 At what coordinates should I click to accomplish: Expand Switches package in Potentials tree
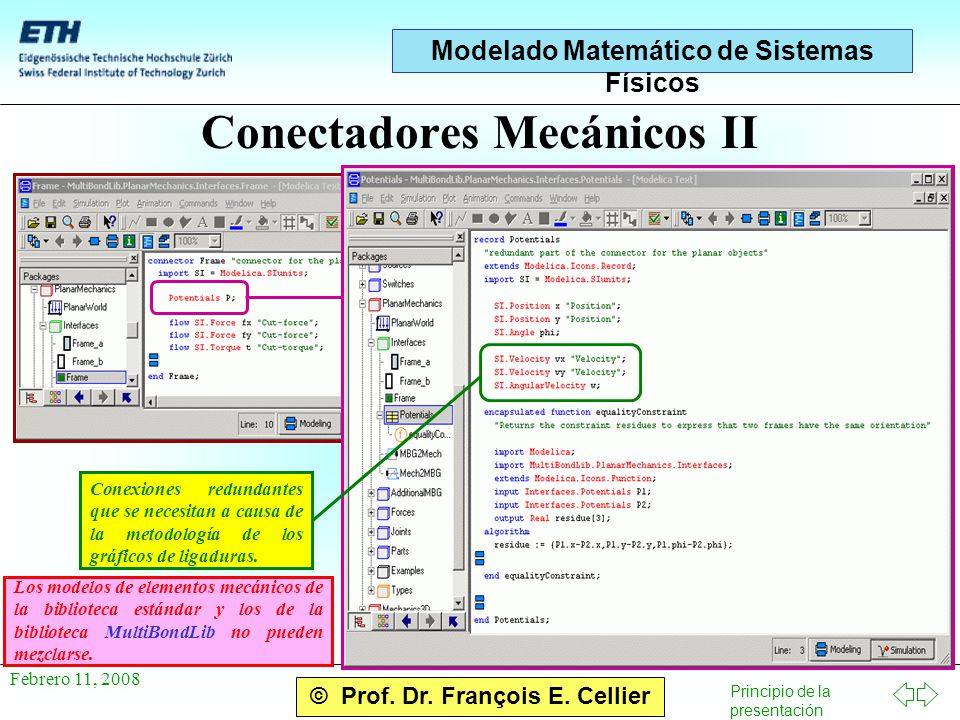click(362, 284)
